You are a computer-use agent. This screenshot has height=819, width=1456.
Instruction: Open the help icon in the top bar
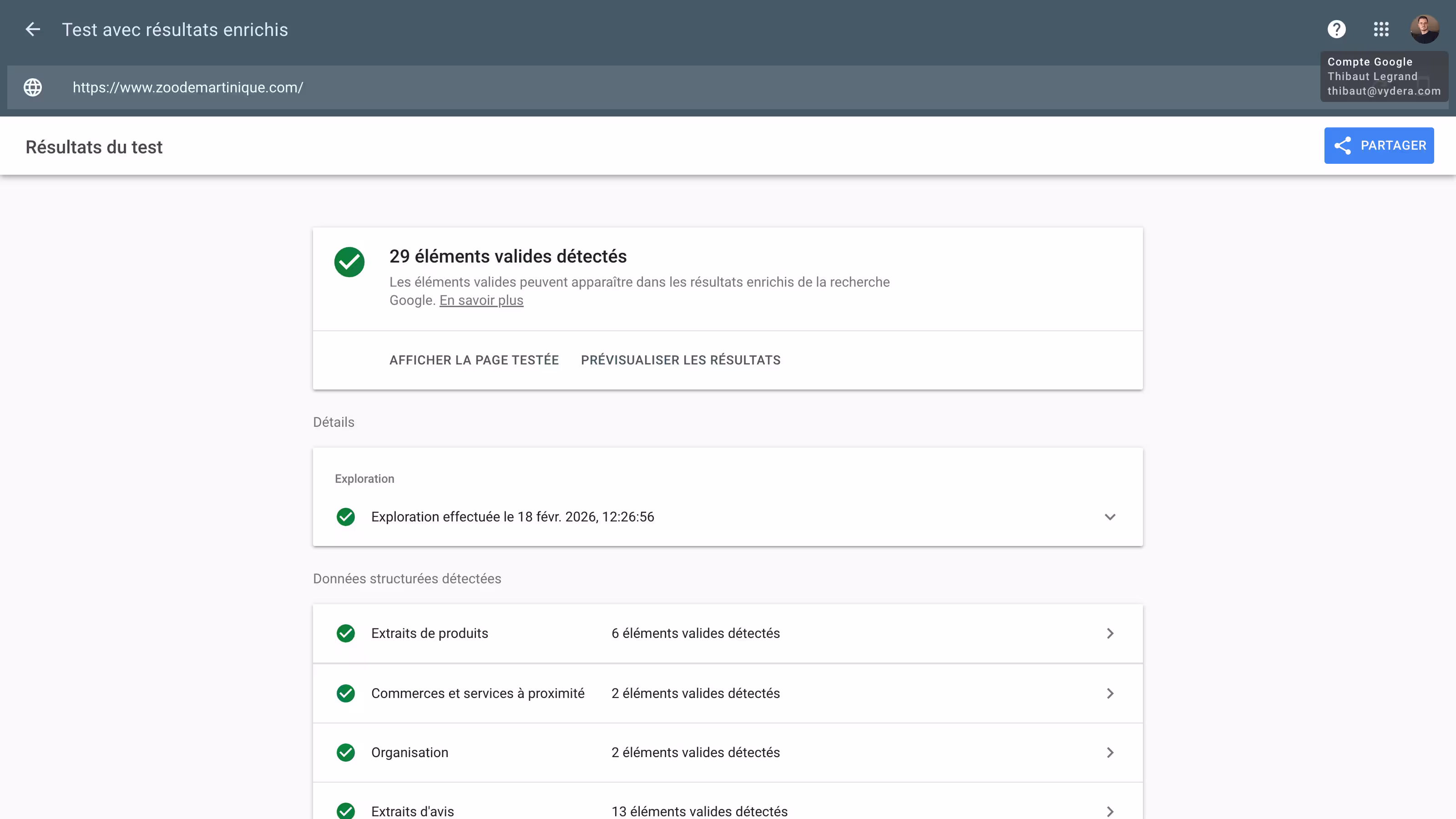click(1336, 29)
